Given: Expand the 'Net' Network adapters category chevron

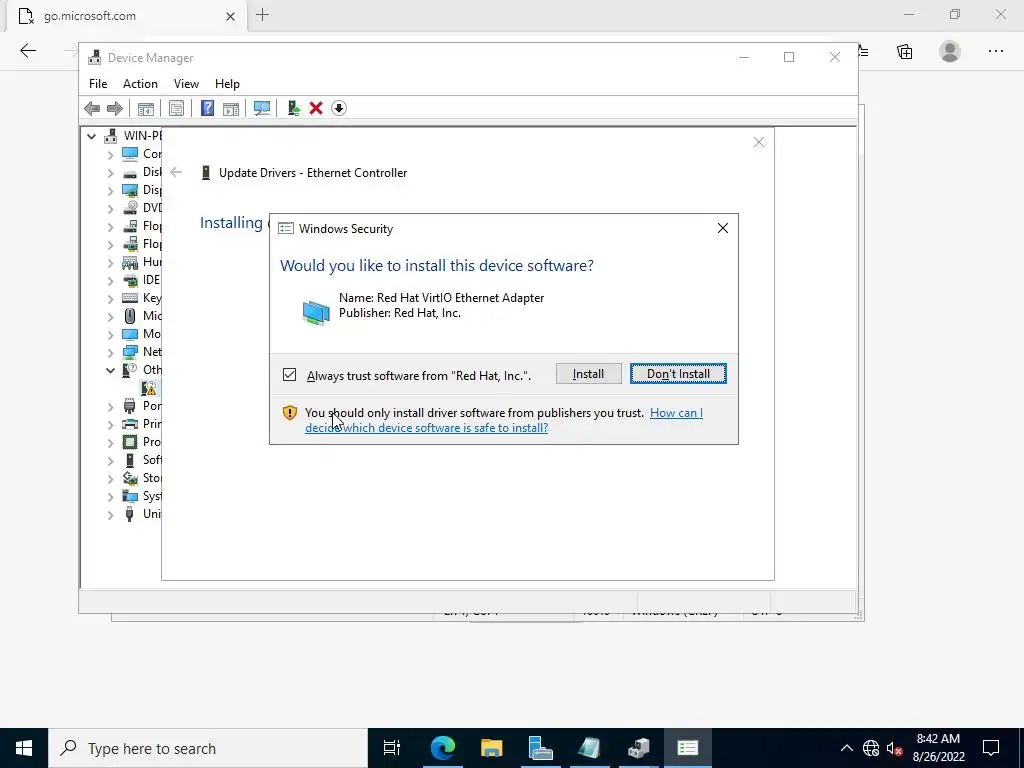Looking at the screenshot, I should pyautogui.click(x=110, y=353).
